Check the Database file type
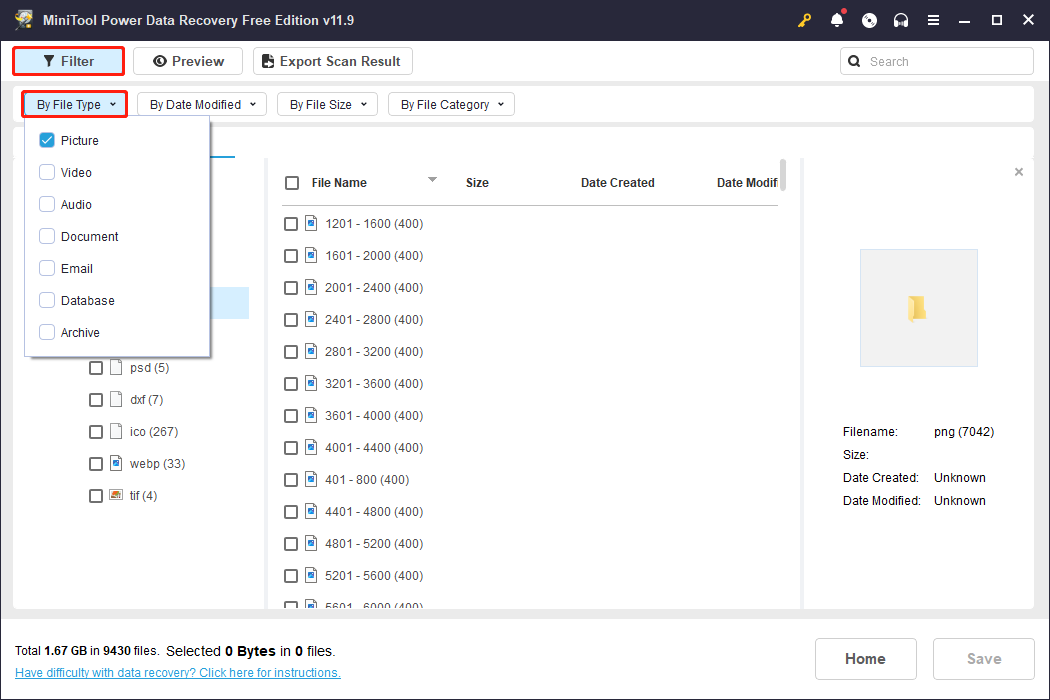The width and height of the screenshot is (1050, 700). click(47, 300)
